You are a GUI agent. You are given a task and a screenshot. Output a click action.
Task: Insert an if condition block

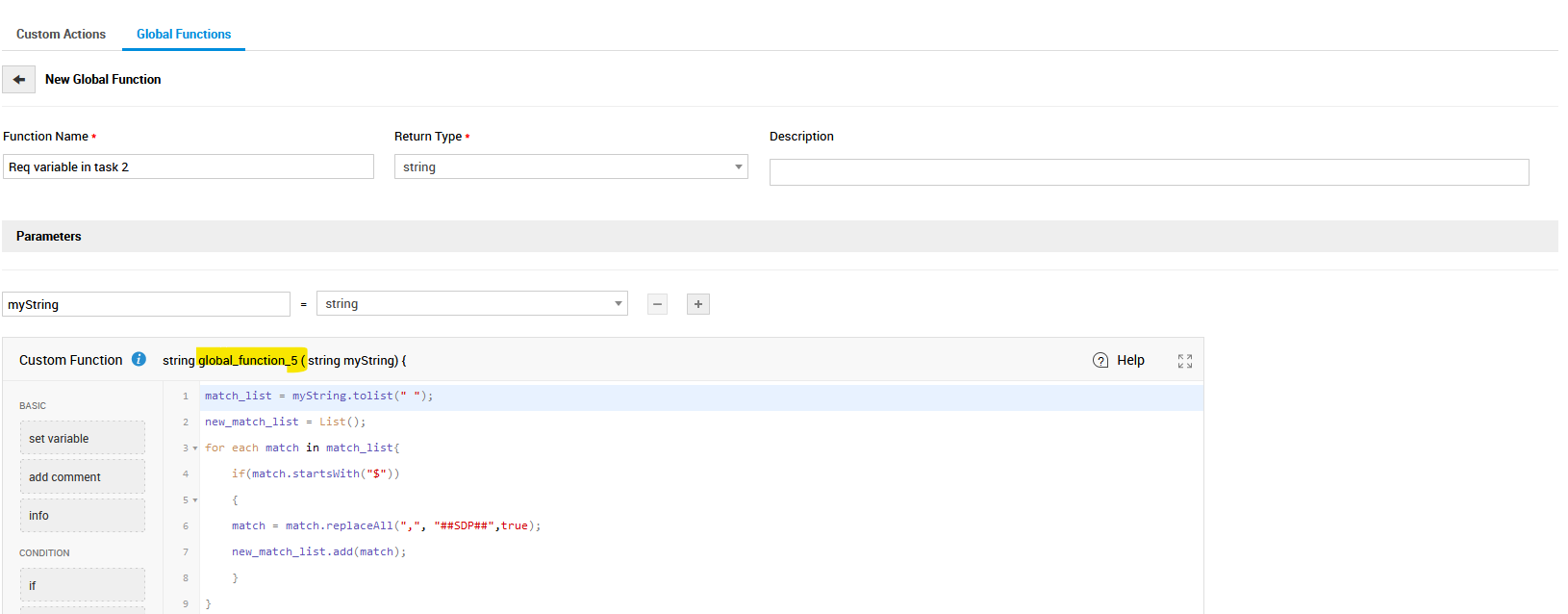(83, 585)
